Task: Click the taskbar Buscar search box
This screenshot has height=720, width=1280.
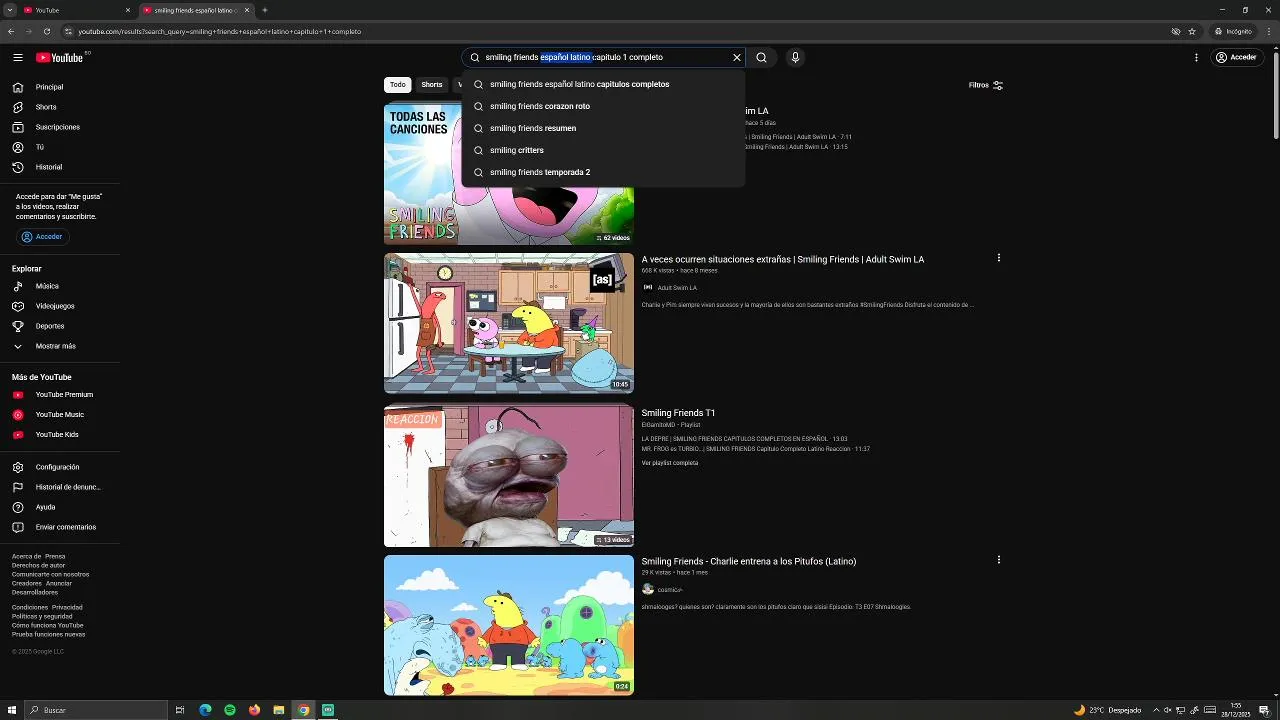Action: [x=96, y=710]
